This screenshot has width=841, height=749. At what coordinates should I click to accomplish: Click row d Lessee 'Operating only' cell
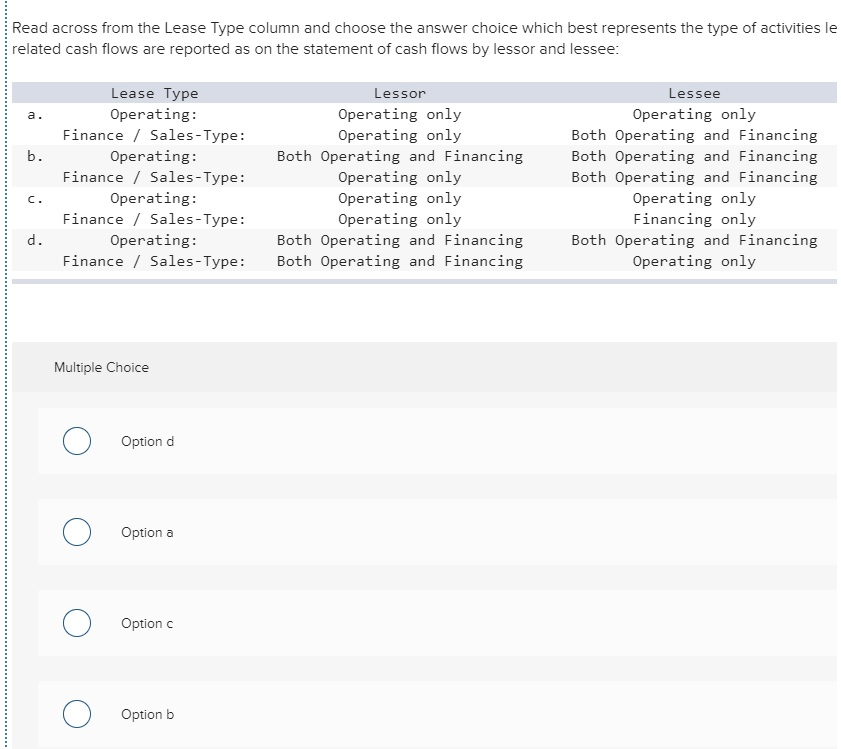coord(694,261)
